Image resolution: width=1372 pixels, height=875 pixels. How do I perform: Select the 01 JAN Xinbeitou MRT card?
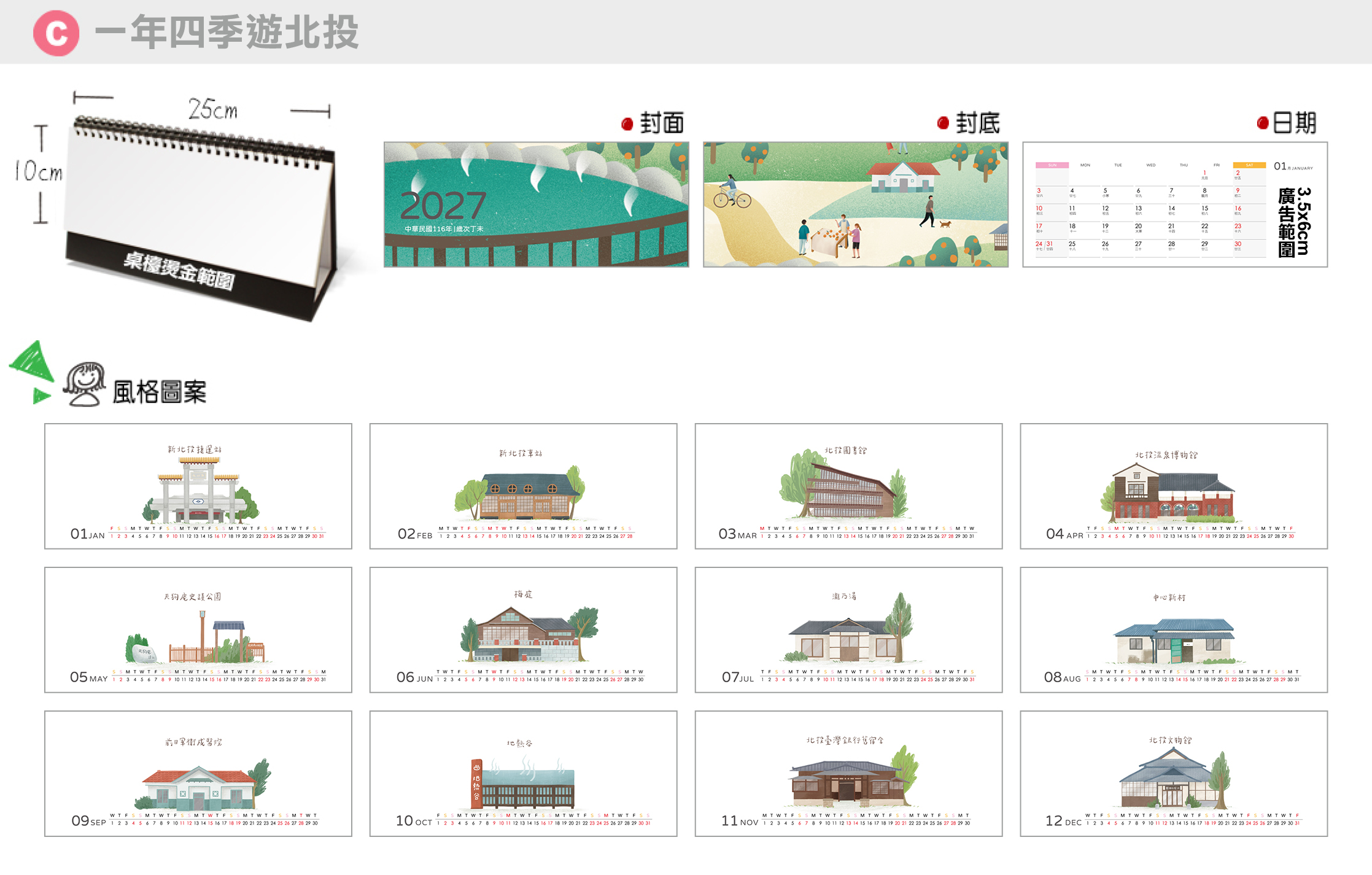(198, 486)
